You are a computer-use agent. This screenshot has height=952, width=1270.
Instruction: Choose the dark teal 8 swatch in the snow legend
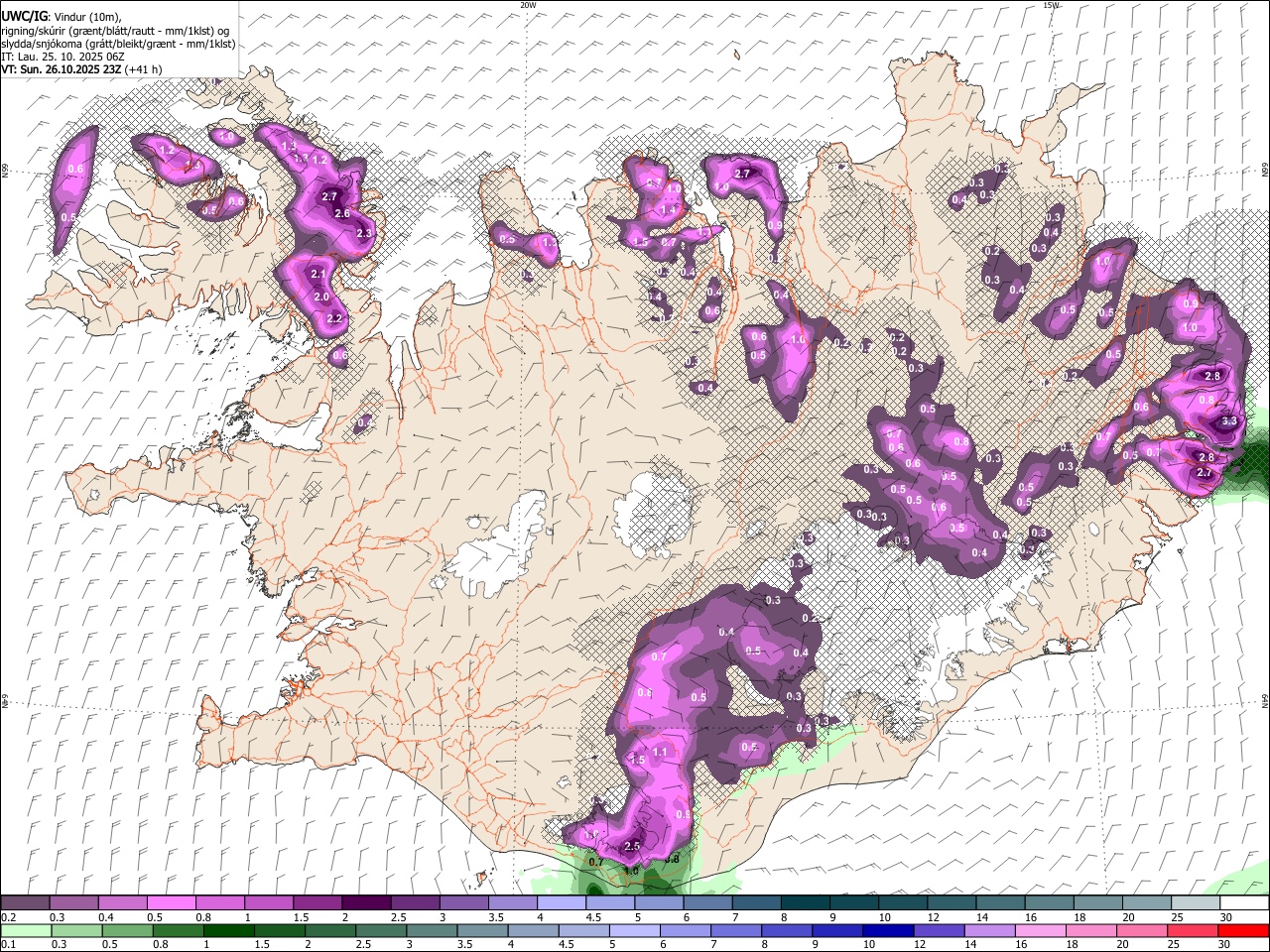click(x=804, y=903)
